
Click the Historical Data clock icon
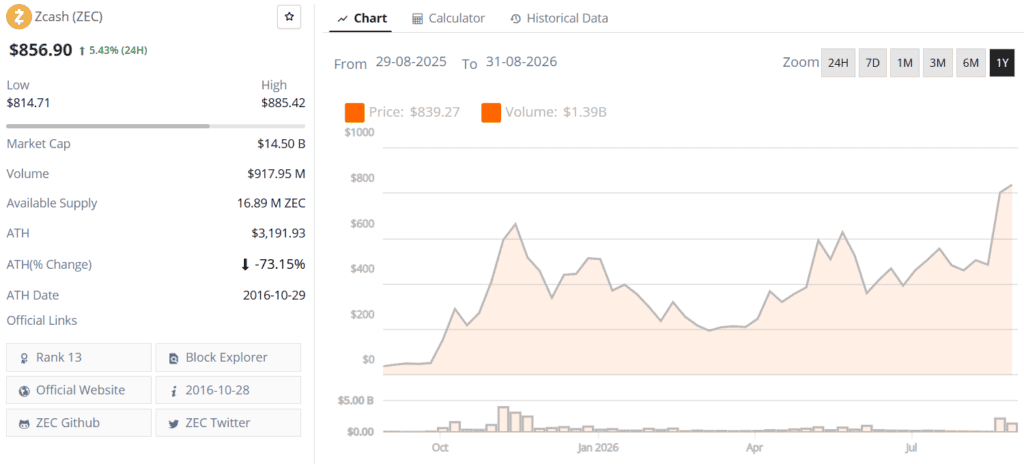tap(515, 19)
